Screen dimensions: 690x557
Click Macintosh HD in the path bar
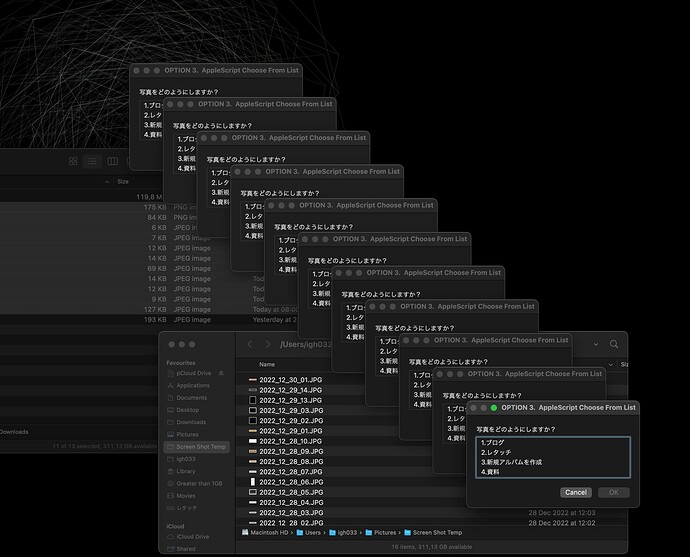coord(265,532)
